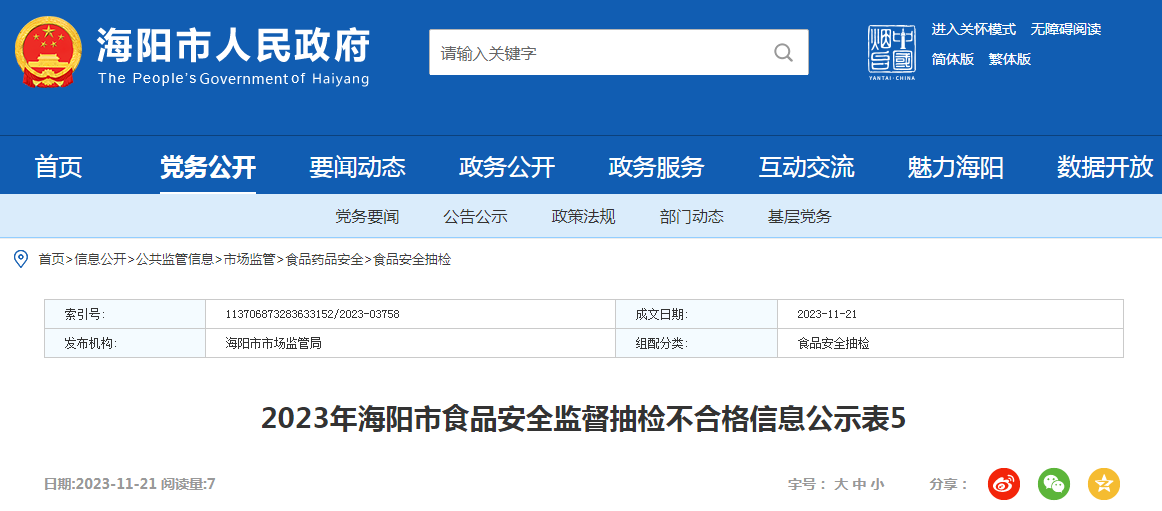Select 政策法规 submenu item
Viewport: 1162px width, 511px height.
point(584,217)
